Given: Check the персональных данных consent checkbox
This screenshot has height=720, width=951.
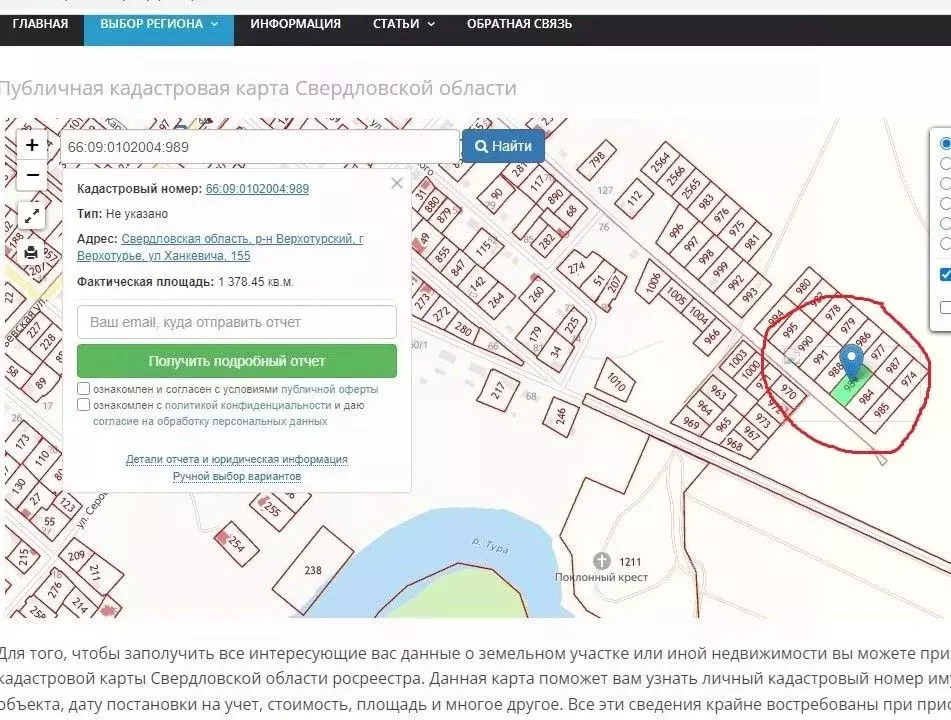Looking at the screenshot, I should [84, 405].
